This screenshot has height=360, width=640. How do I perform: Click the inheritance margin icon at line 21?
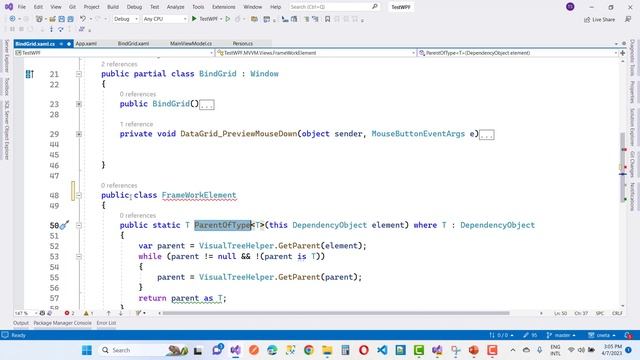click(x=29, y=74)
